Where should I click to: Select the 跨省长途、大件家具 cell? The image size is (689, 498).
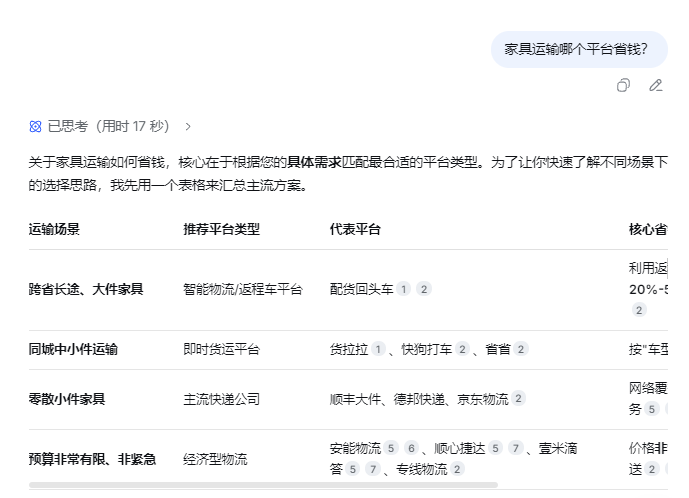coord(86,289)
